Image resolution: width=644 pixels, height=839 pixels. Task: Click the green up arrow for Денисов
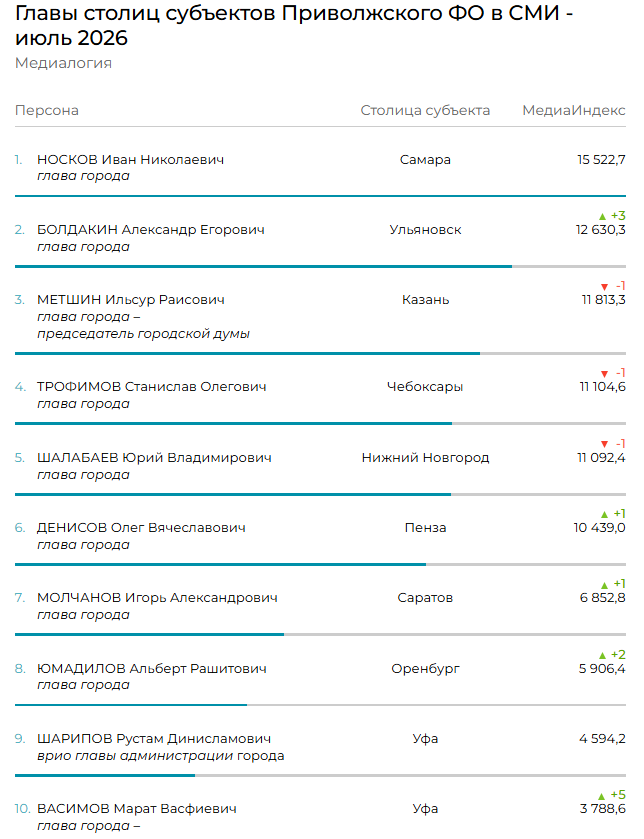pyautogui.click(x=604, y=514)
